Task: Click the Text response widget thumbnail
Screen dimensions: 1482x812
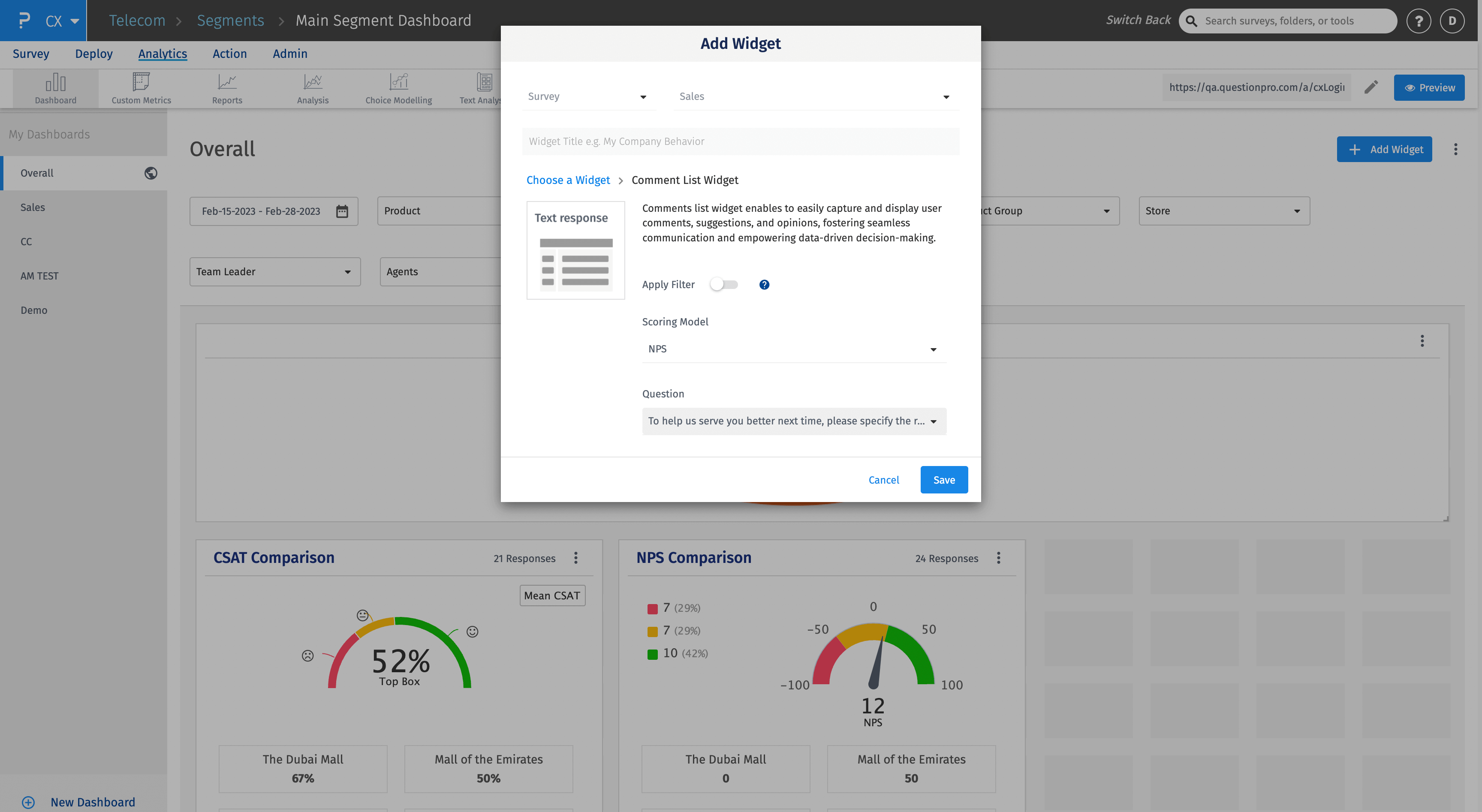Action: (575, 250)
